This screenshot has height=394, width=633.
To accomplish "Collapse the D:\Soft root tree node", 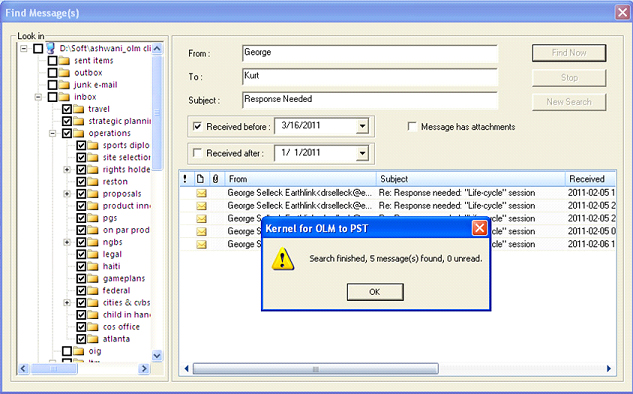I will pos(24,48).
